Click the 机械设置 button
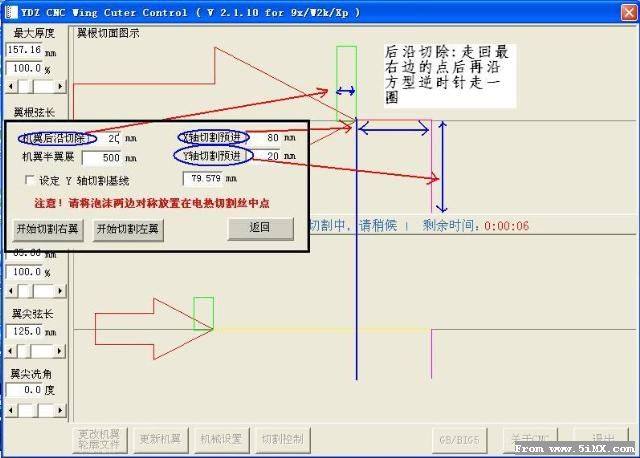 click(221, 440)
